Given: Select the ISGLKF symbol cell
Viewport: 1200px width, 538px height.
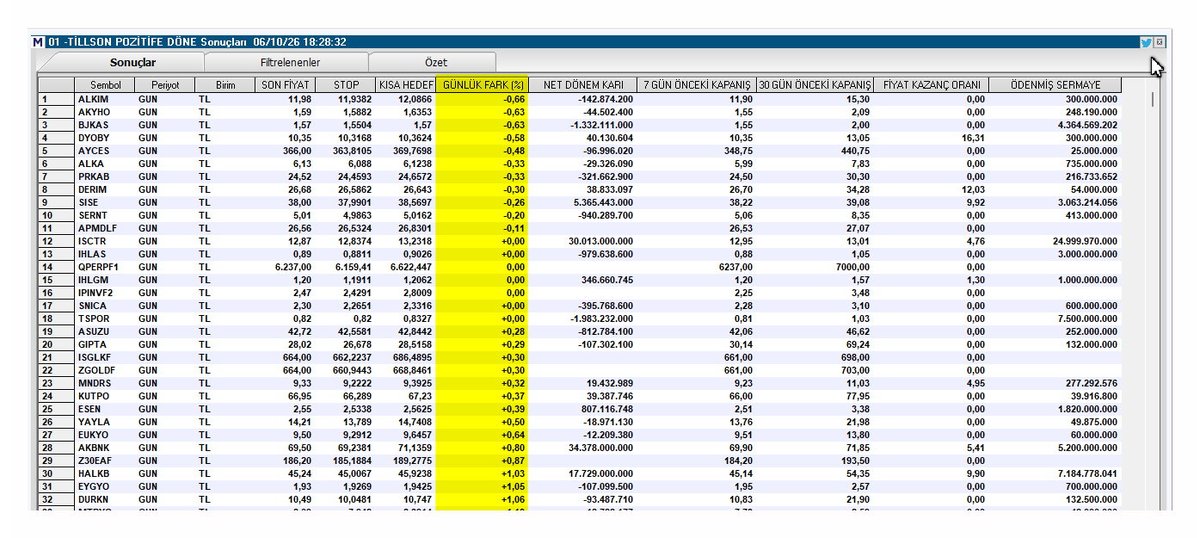Looking at the screenshot, I should point(105,359).
